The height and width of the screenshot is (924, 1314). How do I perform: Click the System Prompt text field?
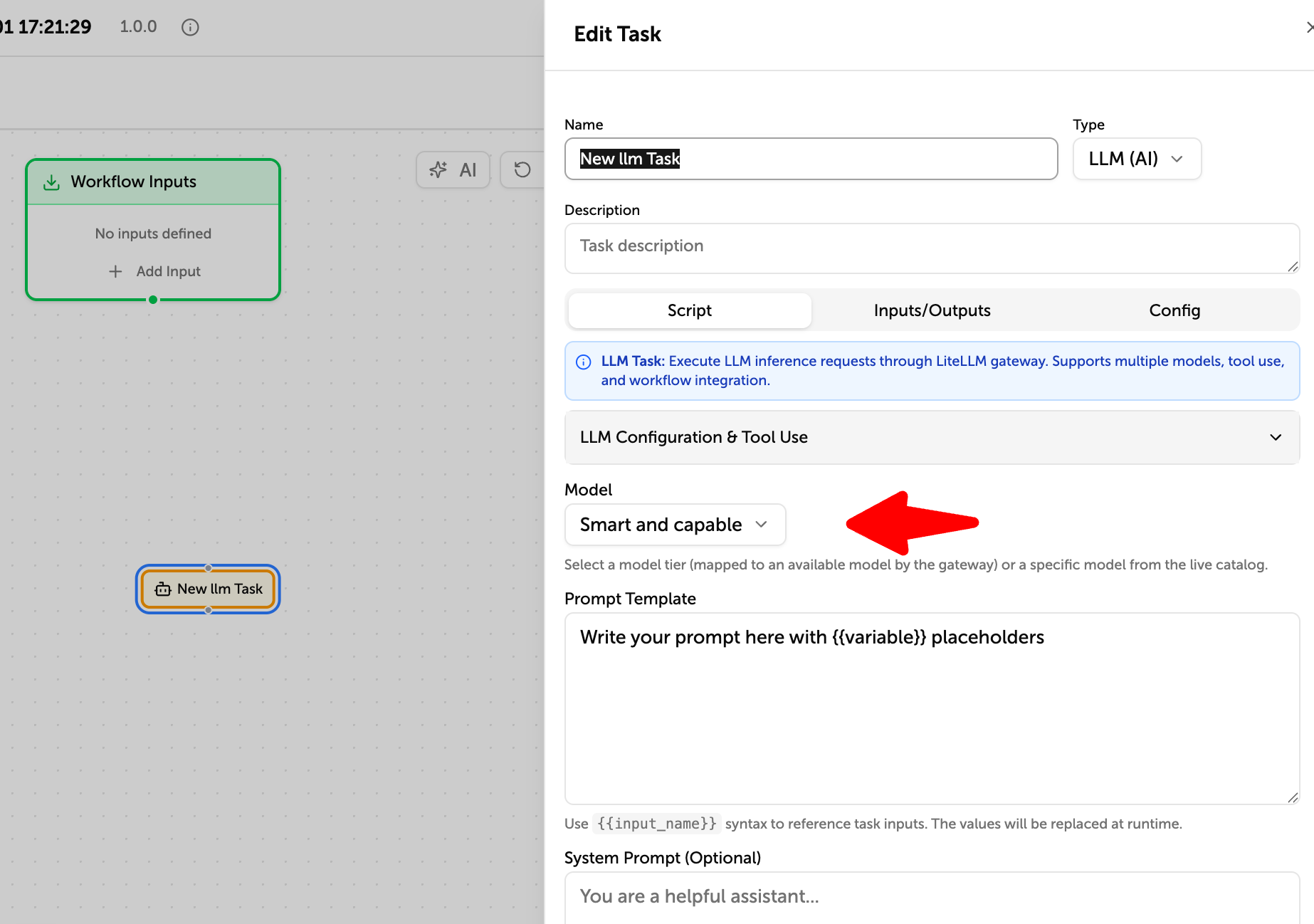932,898
